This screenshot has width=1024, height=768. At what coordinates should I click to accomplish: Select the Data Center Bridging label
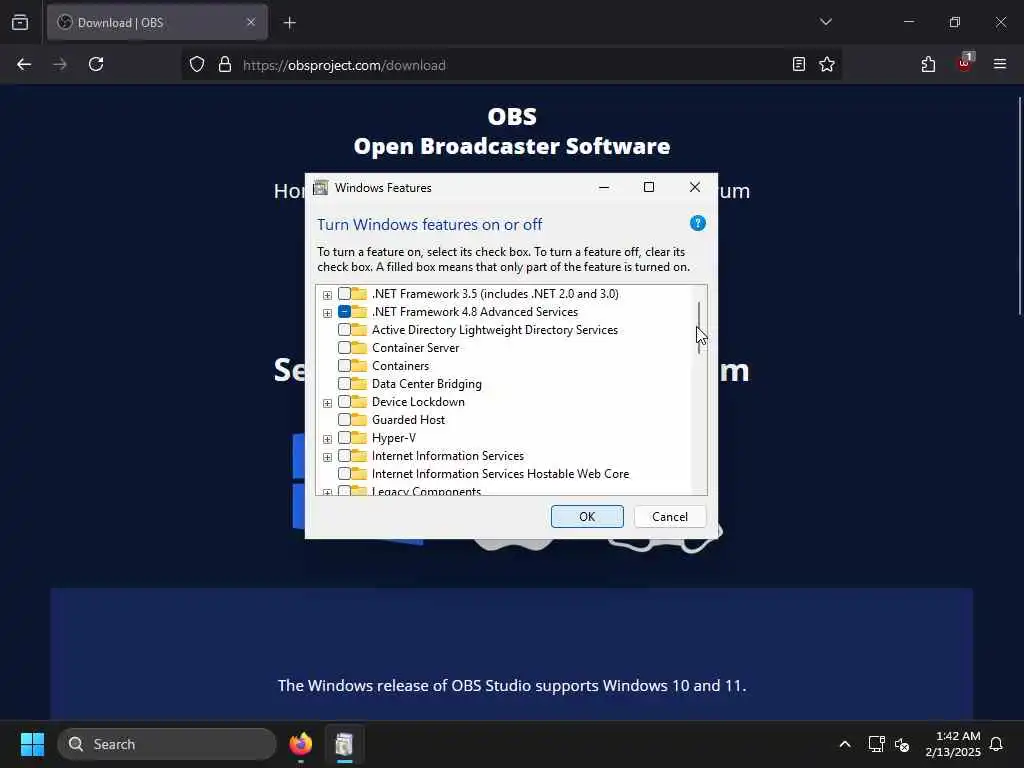(x=426, y=384)
